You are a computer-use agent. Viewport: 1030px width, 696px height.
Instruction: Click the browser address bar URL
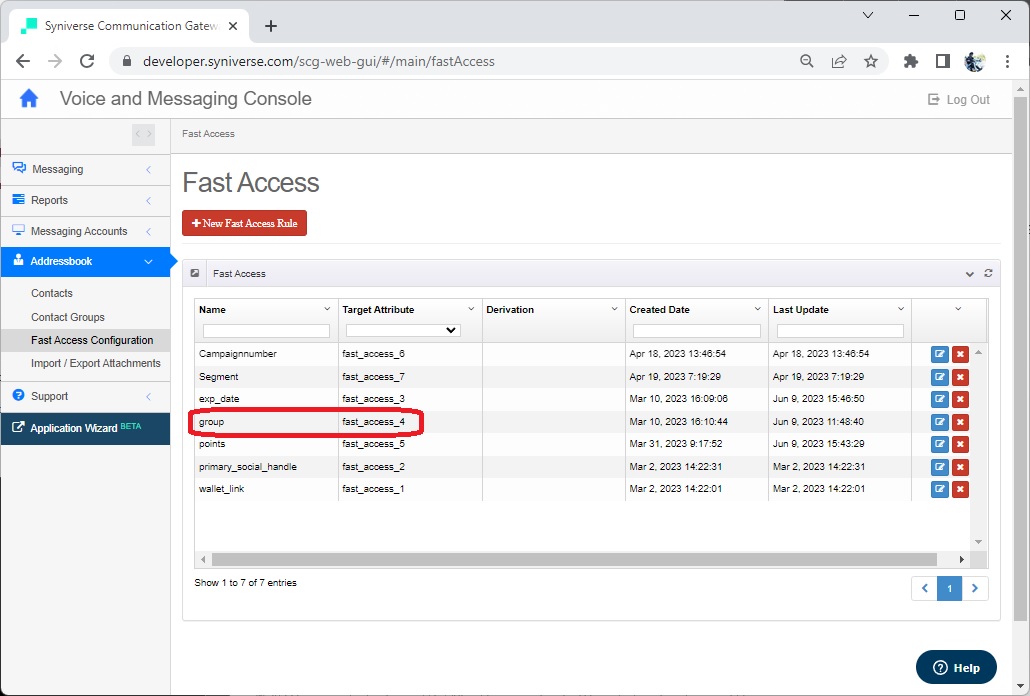tap(319, 61)
